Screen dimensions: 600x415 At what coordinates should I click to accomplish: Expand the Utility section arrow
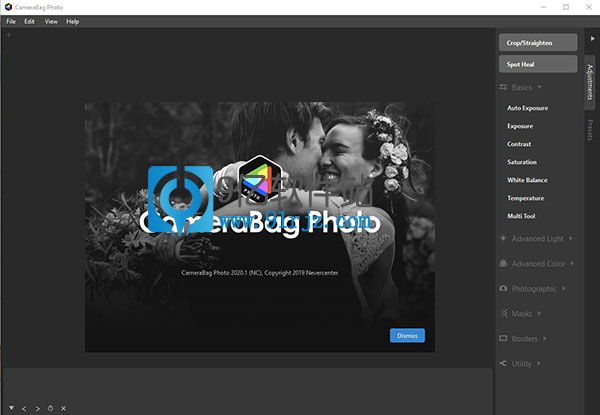point(539,363)
